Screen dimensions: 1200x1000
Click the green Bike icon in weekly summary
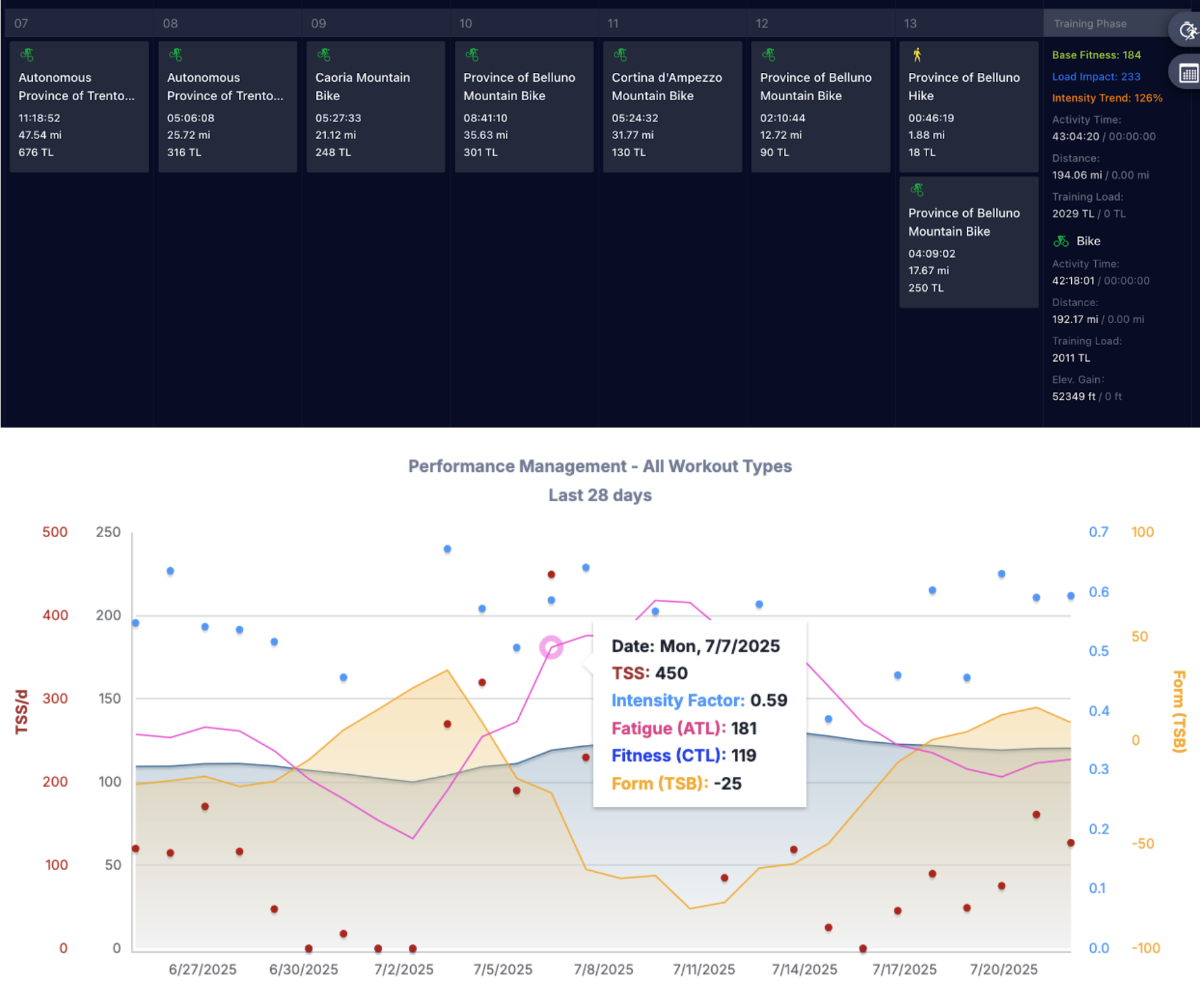coord(1061,241)
